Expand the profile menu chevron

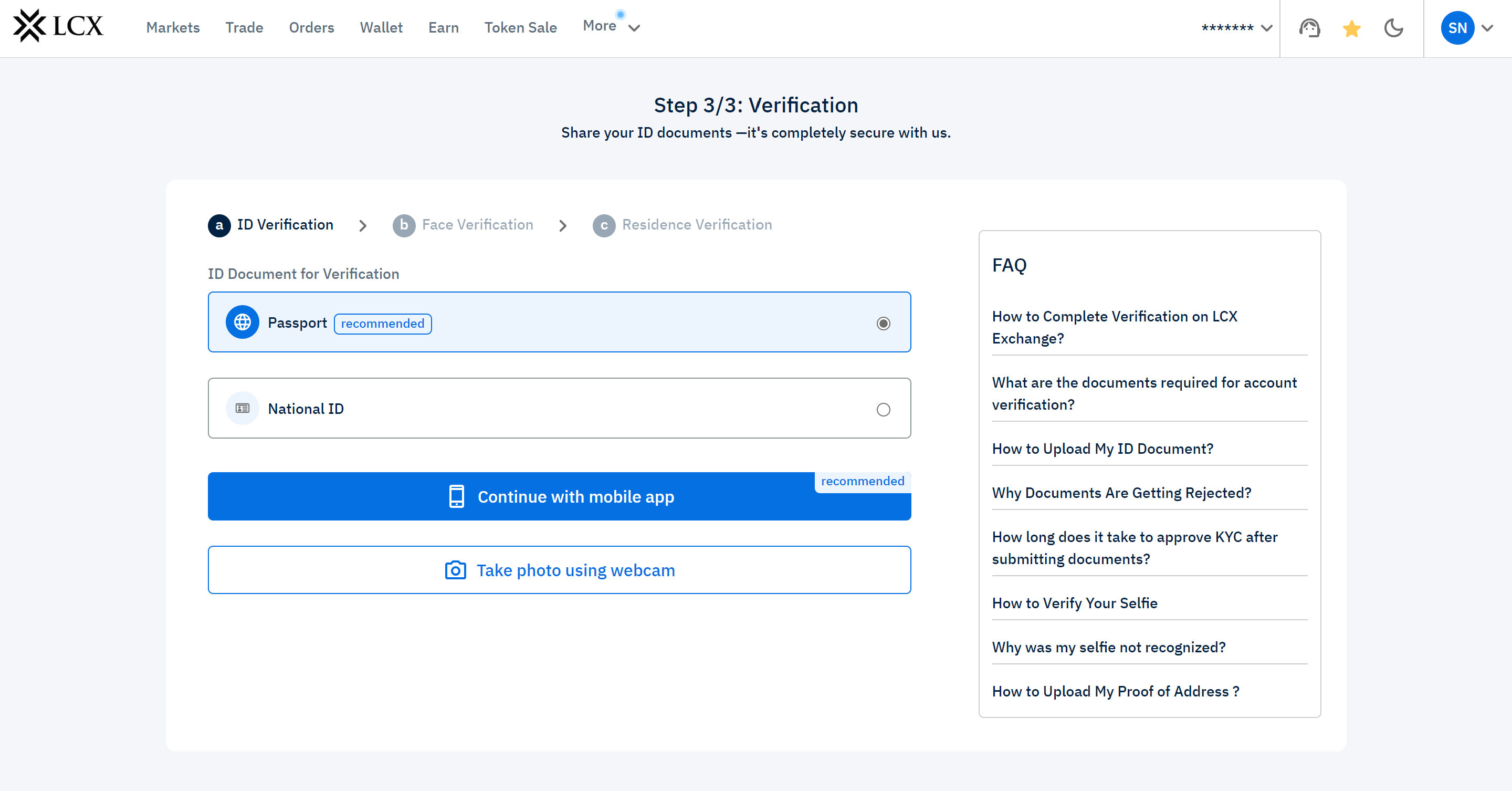pos(1487,28)
